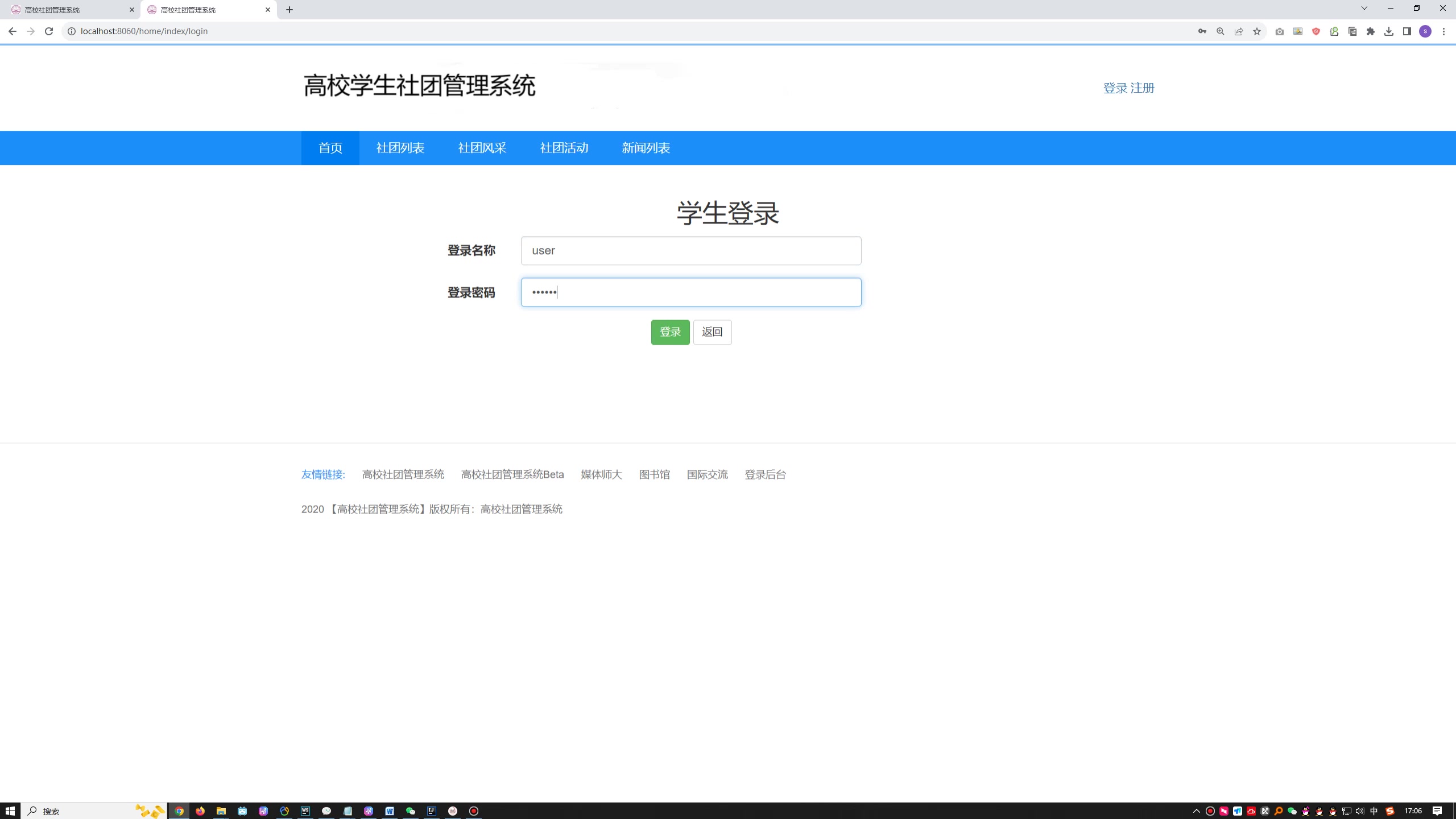Viewport: 1456px width, 819px height.
Task: Open the 首页 navigation item
Action: tap(330, 148)
